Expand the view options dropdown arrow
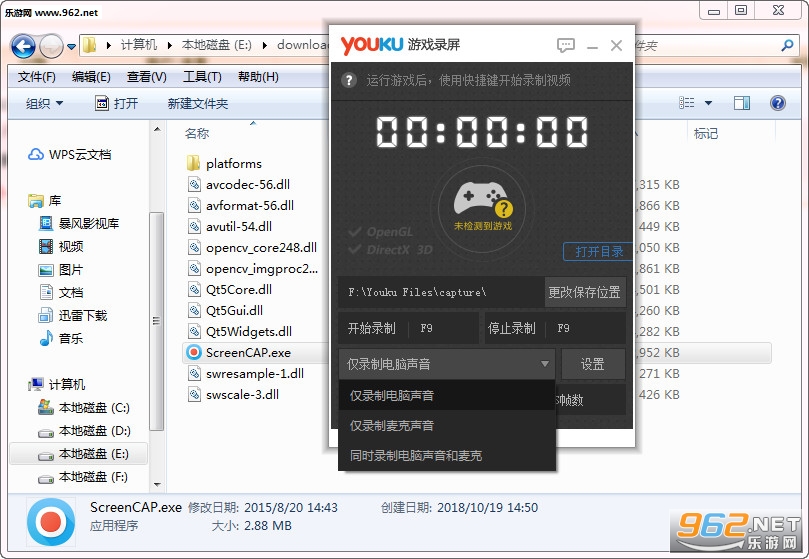Screen dimensions: 809x559 click(708, 103)
